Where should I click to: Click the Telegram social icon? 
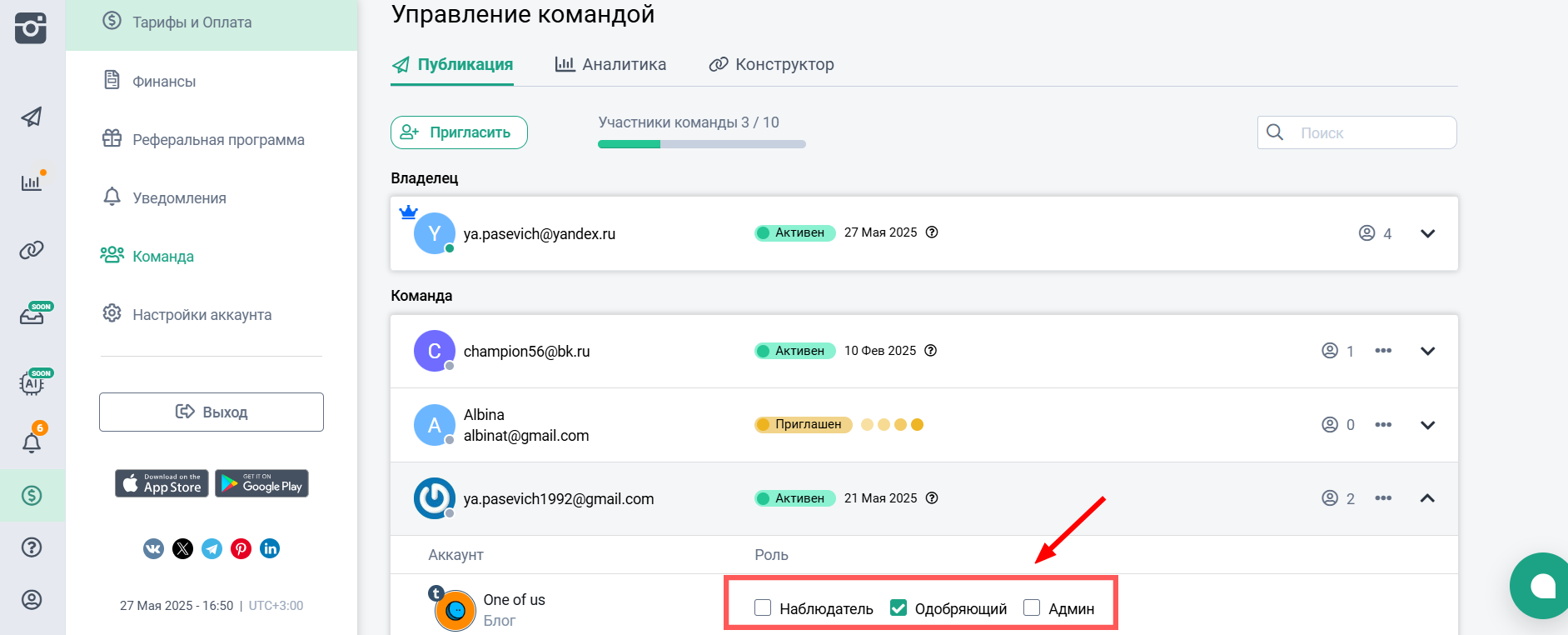[212, 548]
